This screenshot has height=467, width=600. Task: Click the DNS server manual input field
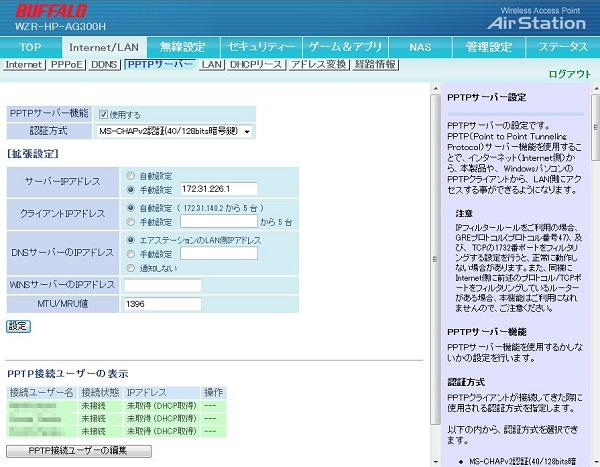(x=219, y=253)
